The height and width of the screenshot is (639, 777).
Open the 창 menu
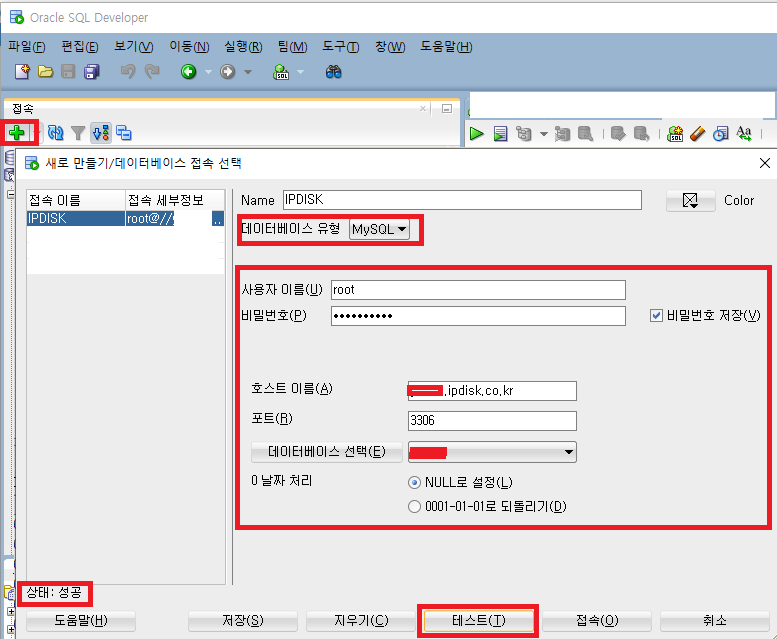click(x=390, y=47)
